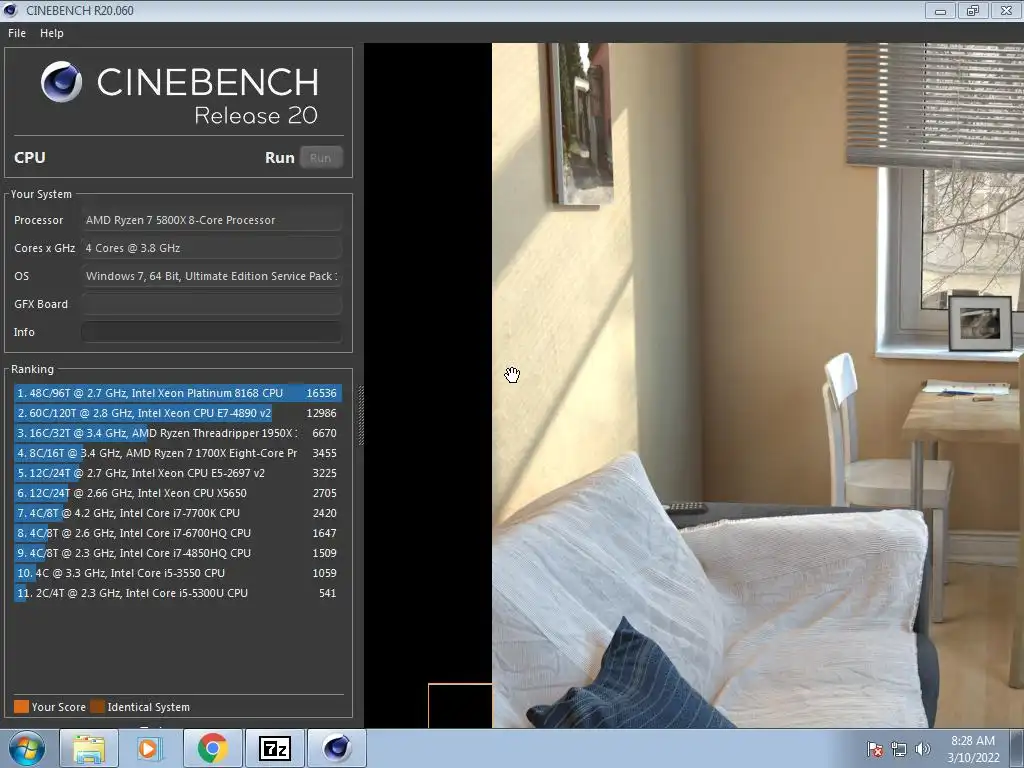Open Google Chrome from the taskbar
Image resolution: width=1024 pixels, height=768 pixels.
click(x=212, y=748)
